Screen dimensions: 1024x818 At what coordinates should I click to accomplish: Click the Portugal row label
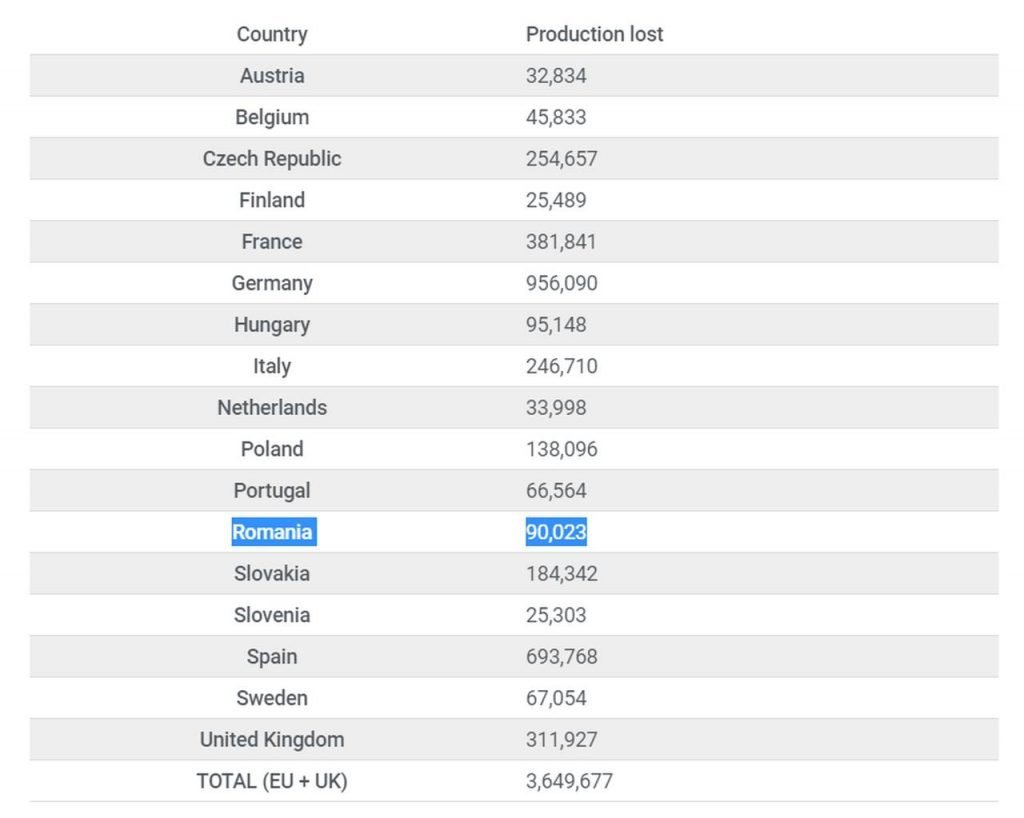point(272,490)
